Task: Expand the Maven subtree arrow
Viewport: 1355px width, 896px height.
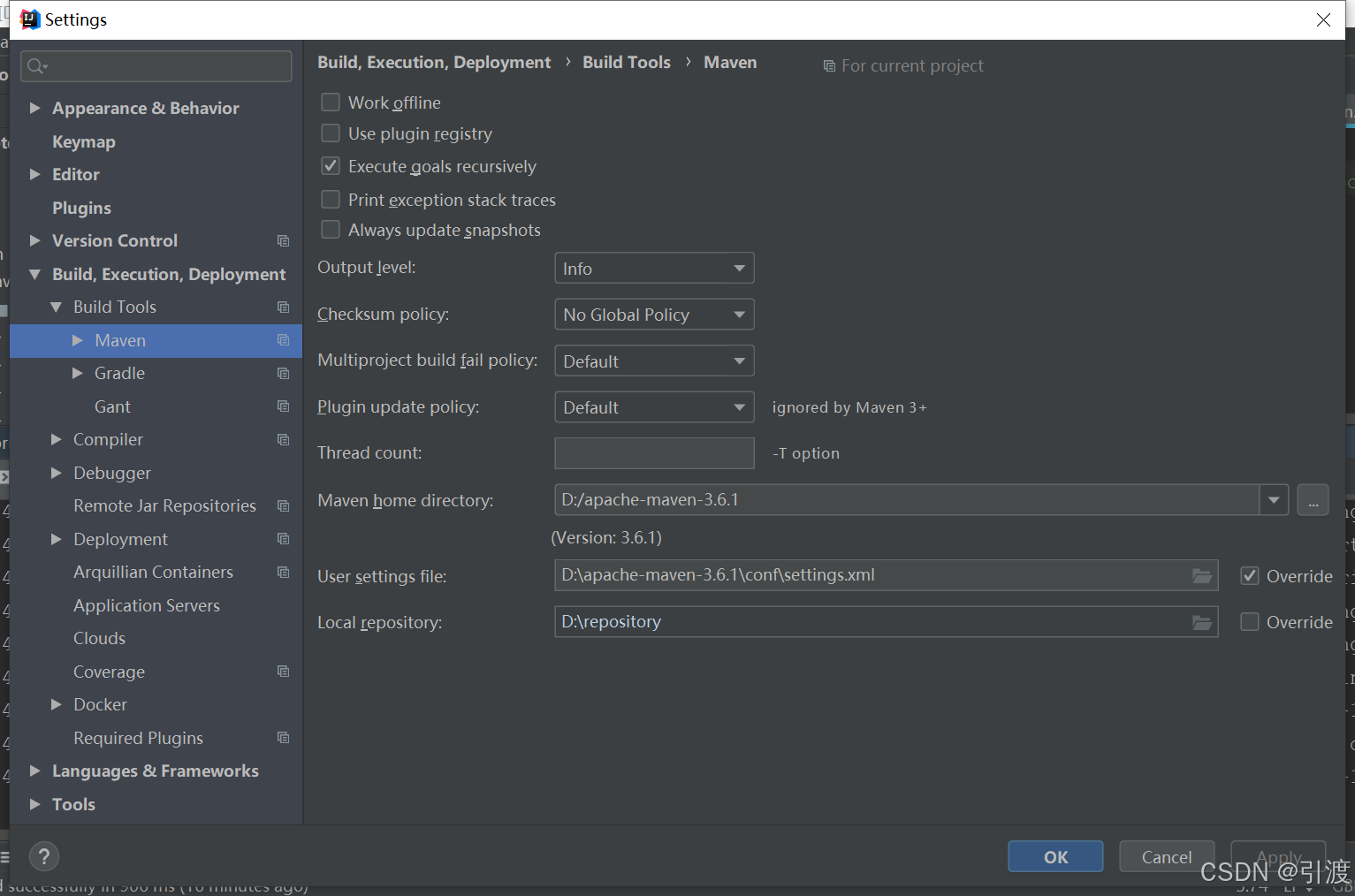Action: [x=78, y=340]
